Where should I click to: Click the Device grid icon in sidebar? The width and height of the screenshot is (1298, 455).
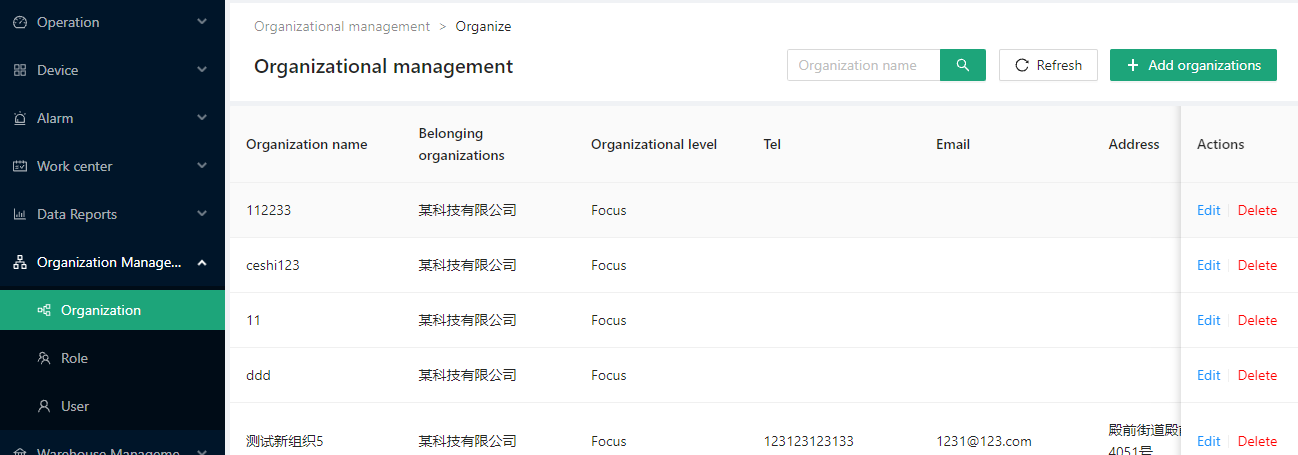[20, 70]
